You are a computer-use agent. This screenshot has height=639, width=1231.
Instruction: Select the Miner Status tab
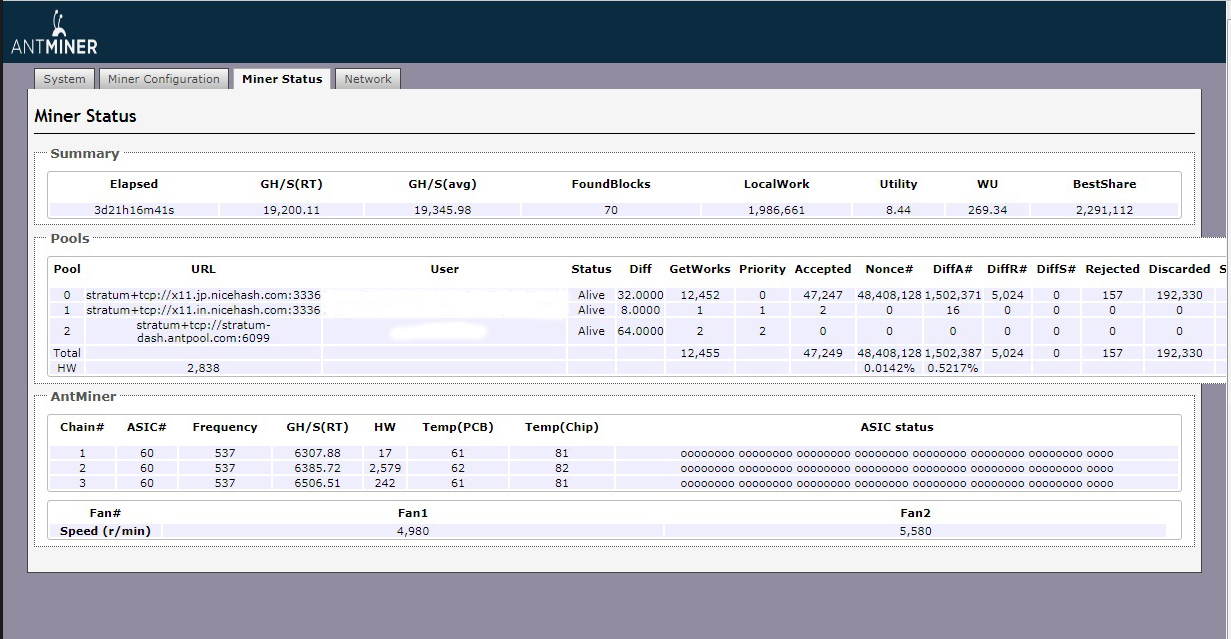coord(282,79)
